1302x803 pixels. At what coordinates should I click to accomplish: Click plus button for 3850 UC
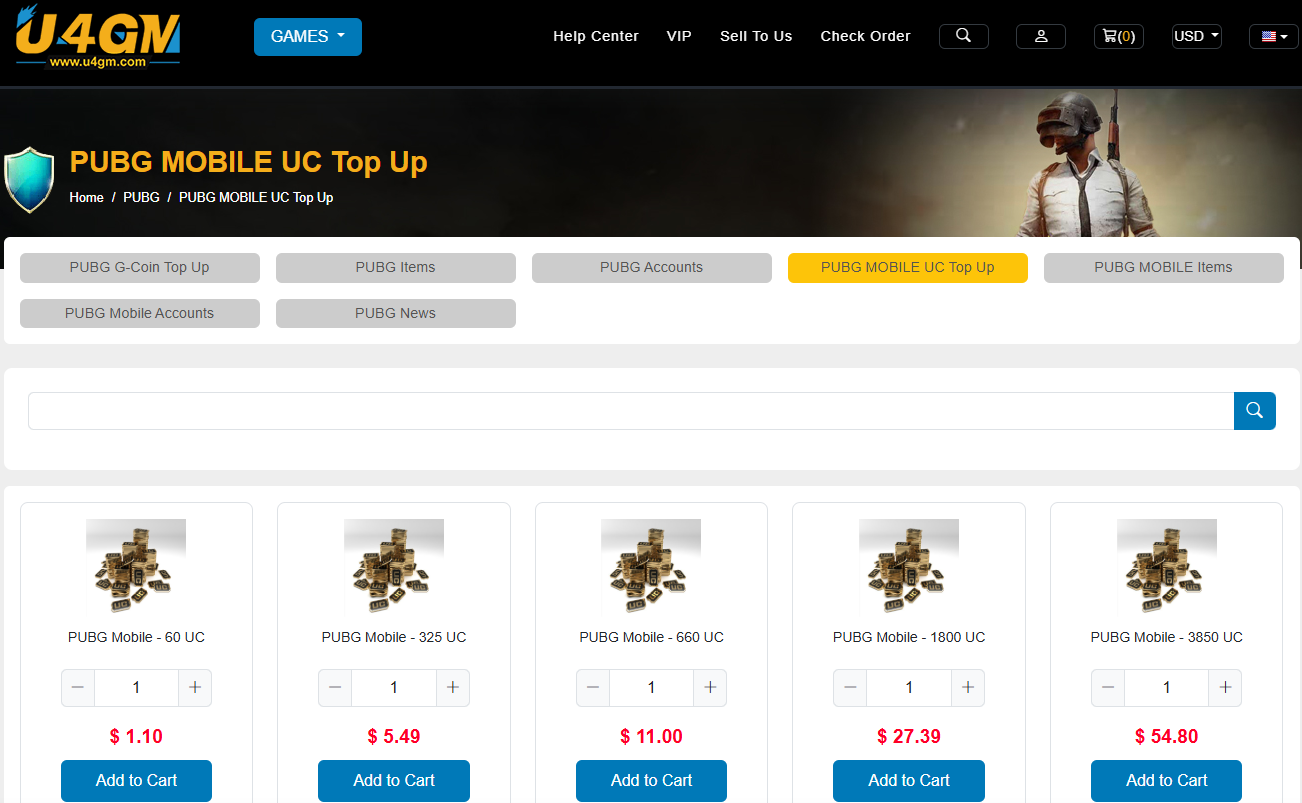[1225, 688]
